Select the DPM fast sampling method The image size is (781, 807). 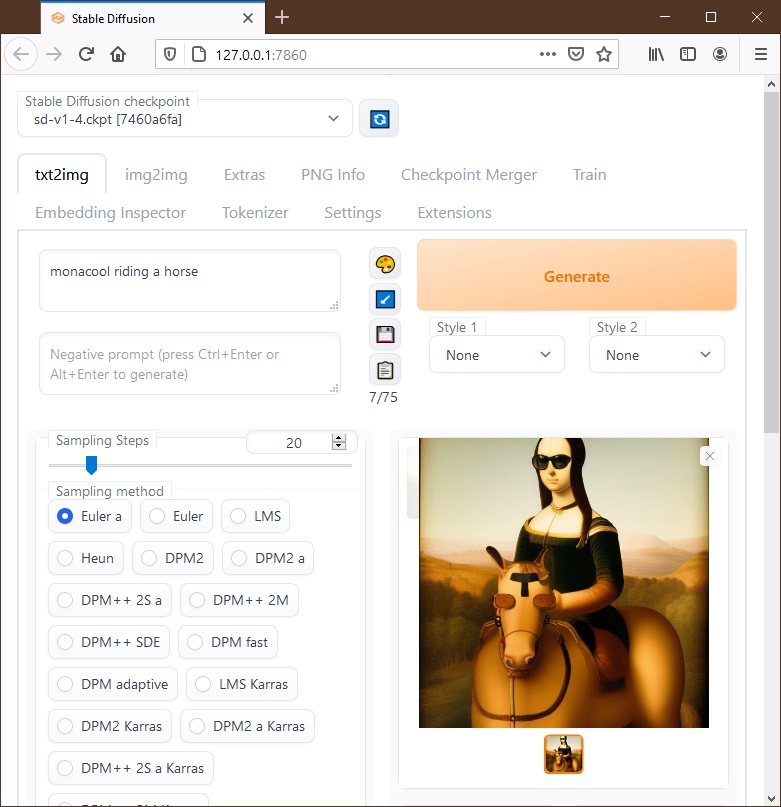[x=228, y=642]
